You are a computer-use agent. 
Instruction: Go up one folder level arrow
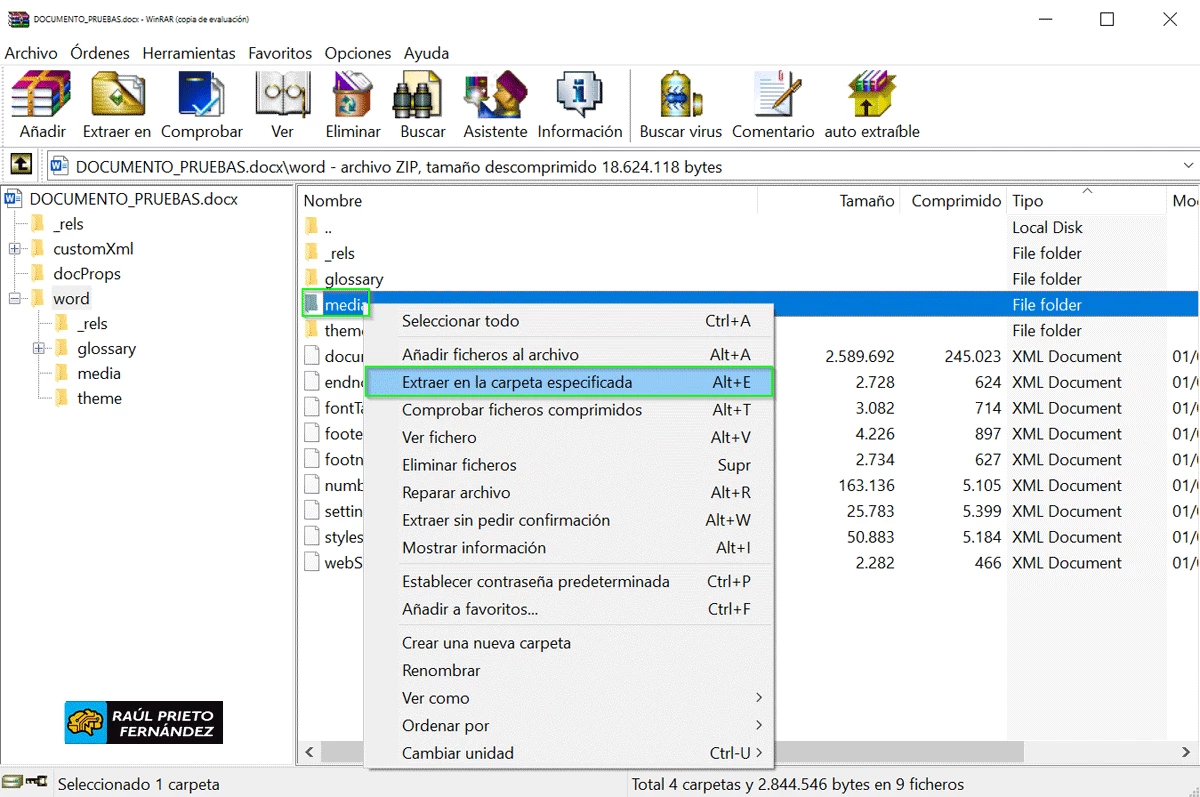click(x=21, y=165)
